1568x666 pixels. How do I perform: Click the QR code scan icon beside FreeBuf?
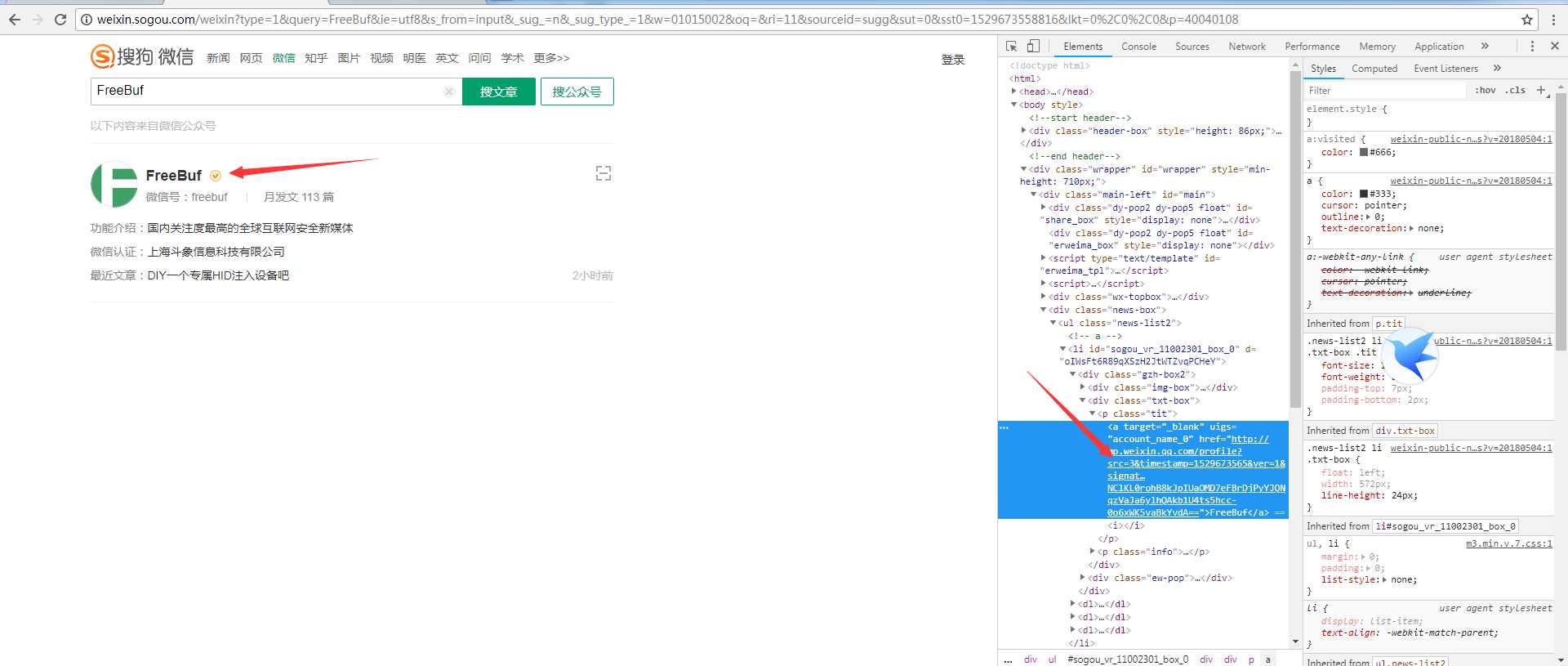point(604,173)
